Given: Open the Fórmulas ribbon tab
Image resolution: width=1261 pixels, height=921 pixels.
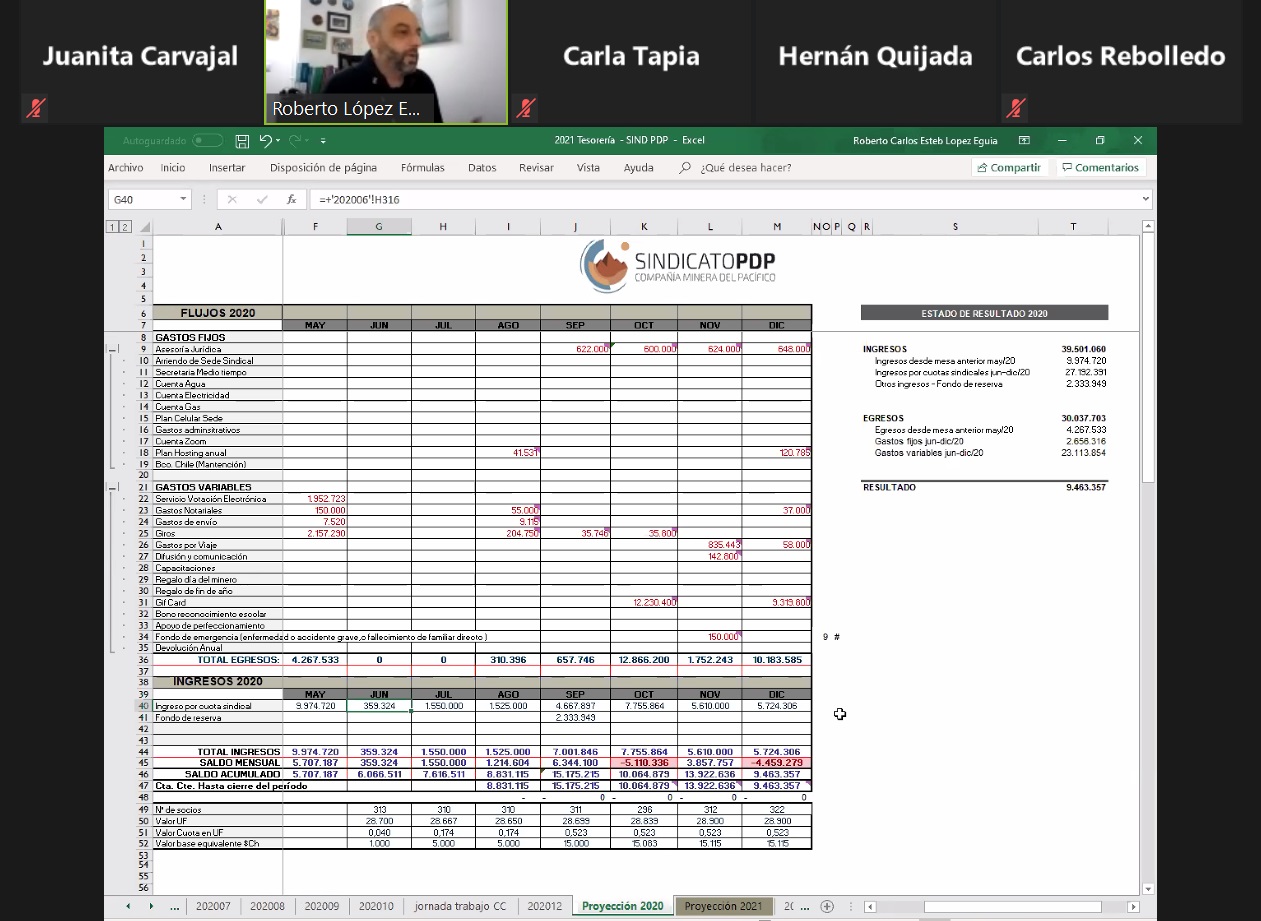Looking at the screenshot, I should tap(422, 168).
